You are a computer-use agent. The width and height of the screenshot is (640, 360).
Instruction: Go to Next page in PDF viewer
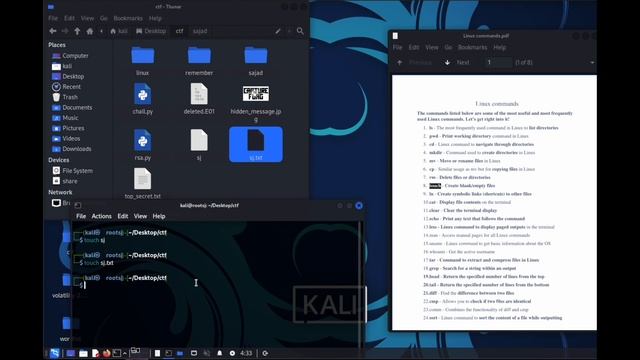click(457, 62)
